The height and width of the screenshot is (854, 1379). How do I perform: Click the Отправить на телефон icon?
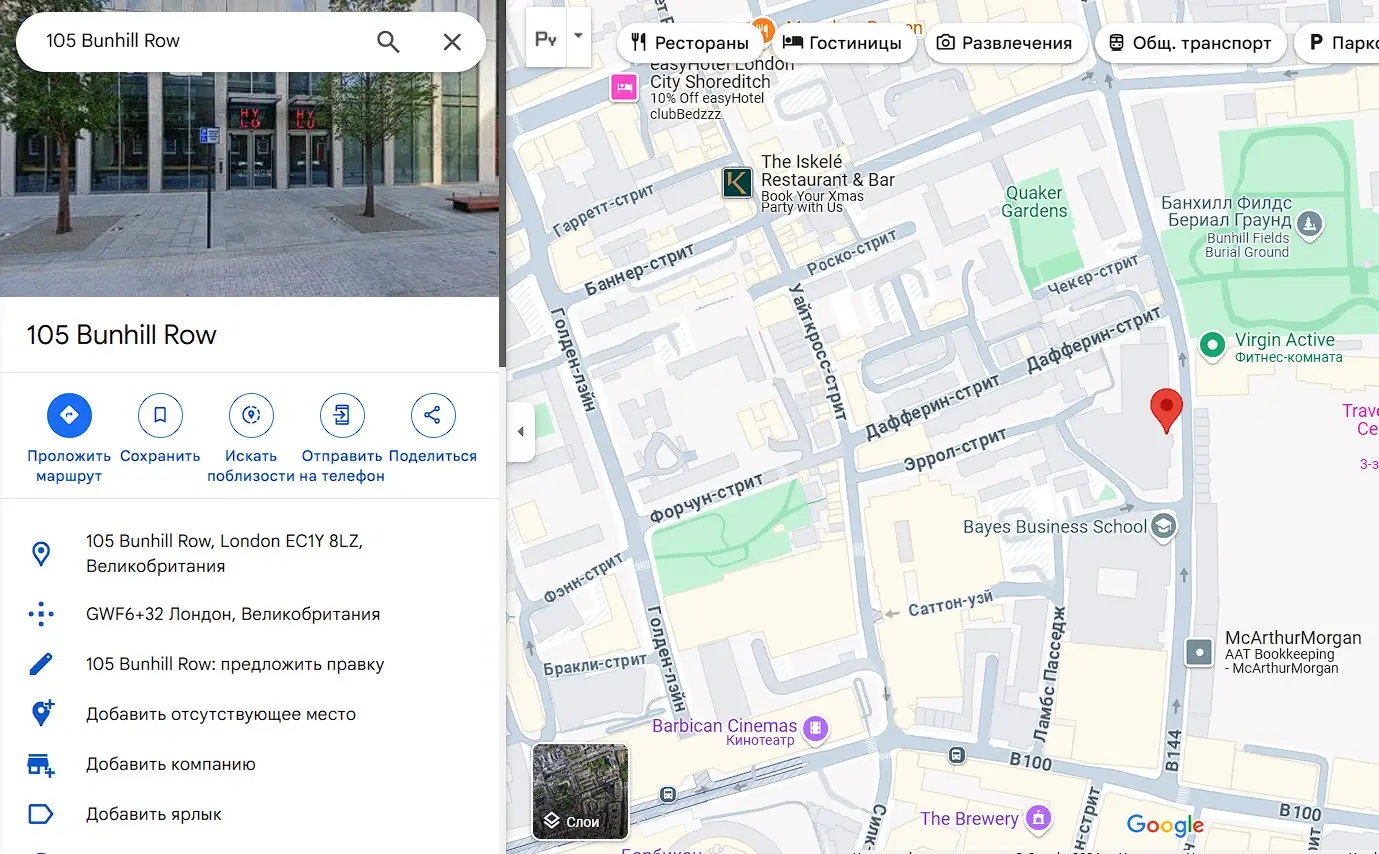pyautogui.click(x=341, y=414)
